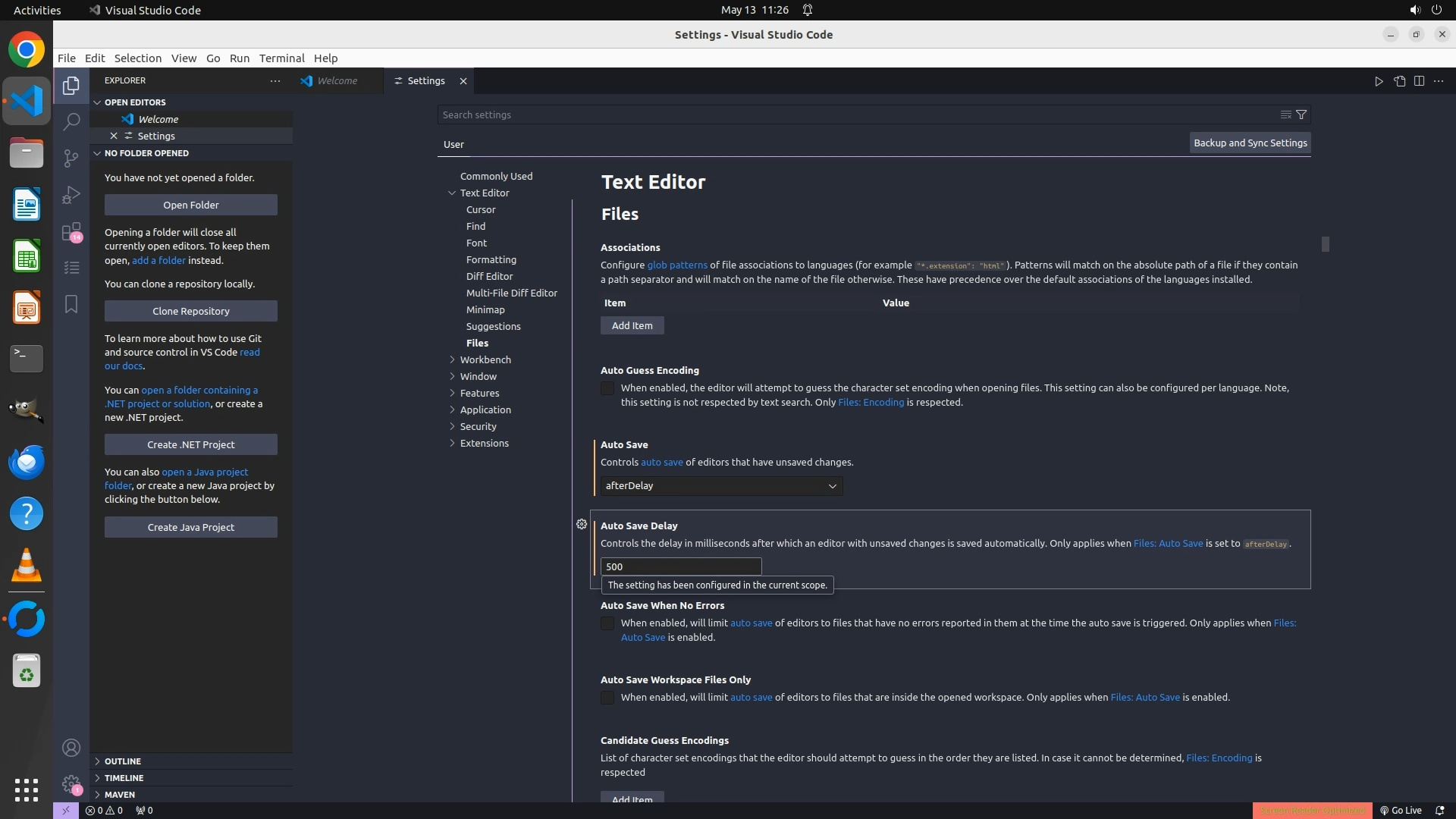This screenshot has width=1456, height=819.
Task: Click the Accounts icon in activity bar
Action: (x=71, y=748)
